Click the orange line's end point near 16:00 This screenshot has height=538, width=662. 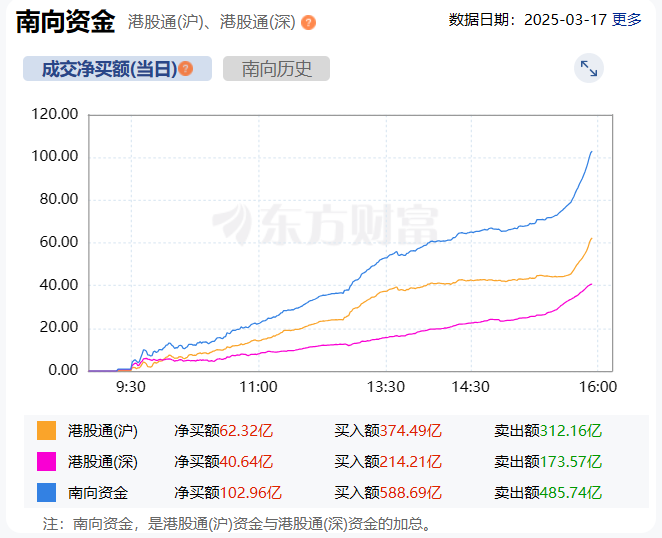[591, 239]
